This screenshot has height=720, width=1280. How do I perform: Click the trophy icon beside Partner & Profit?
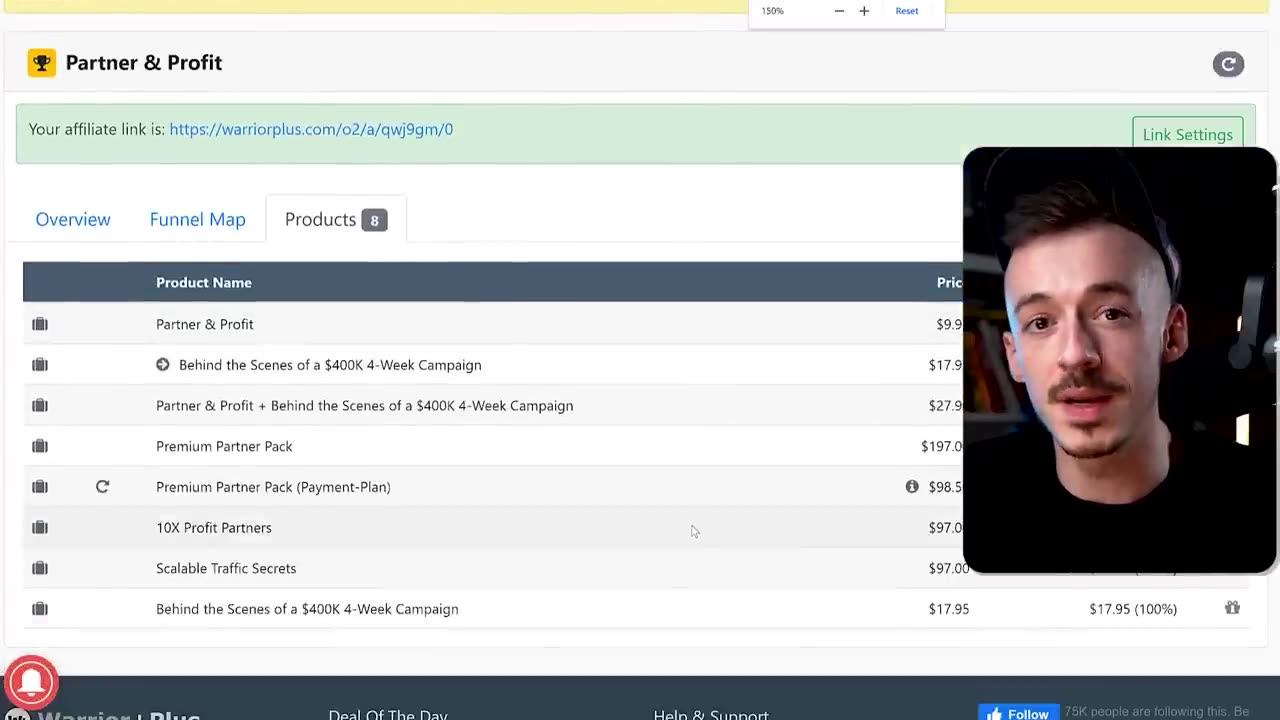point(41,63)
